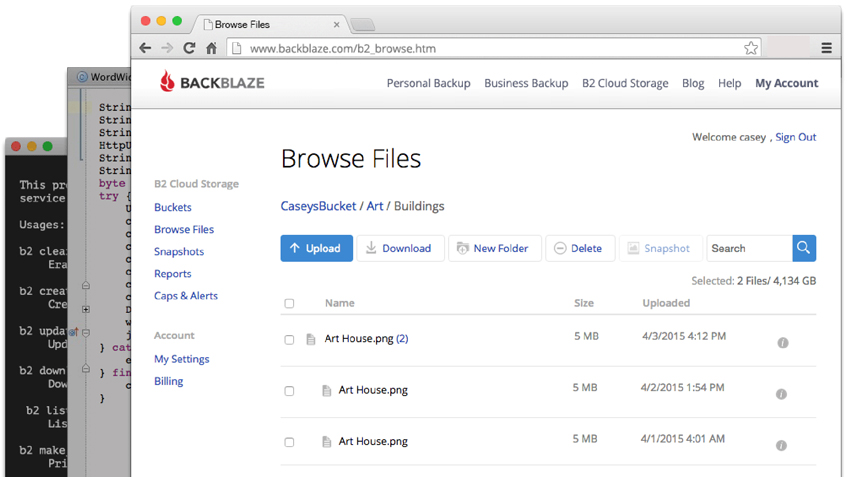Open Reports in the sidebar

[172, 274]
